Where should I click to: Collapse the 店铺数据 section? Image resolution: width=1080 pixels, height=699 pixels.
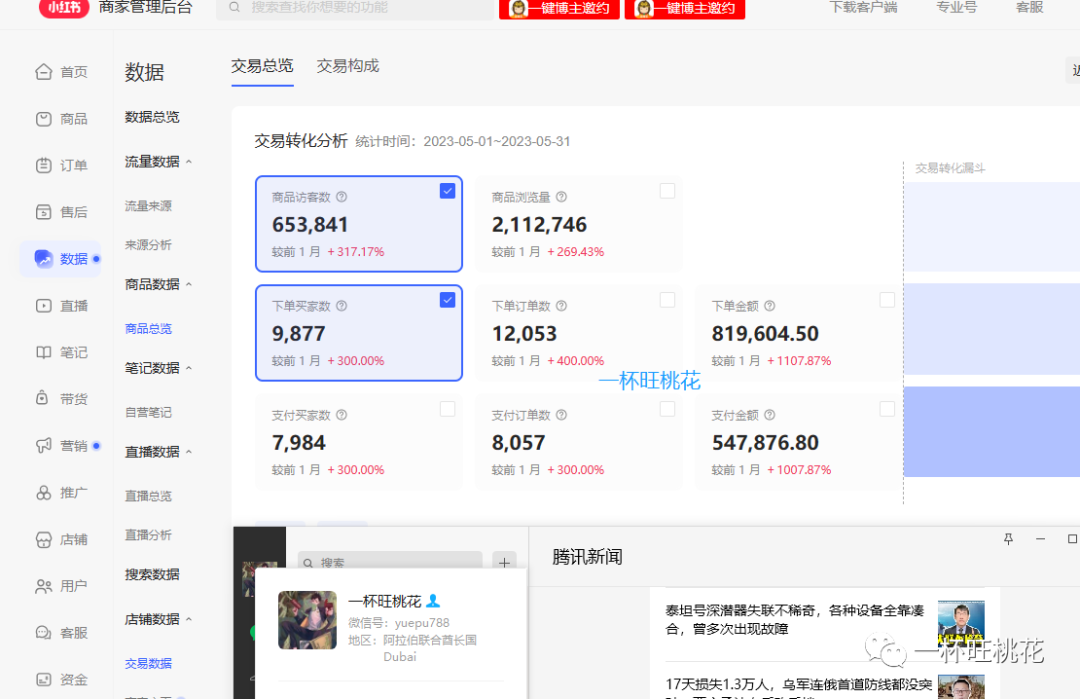click(x=189, y=619)
